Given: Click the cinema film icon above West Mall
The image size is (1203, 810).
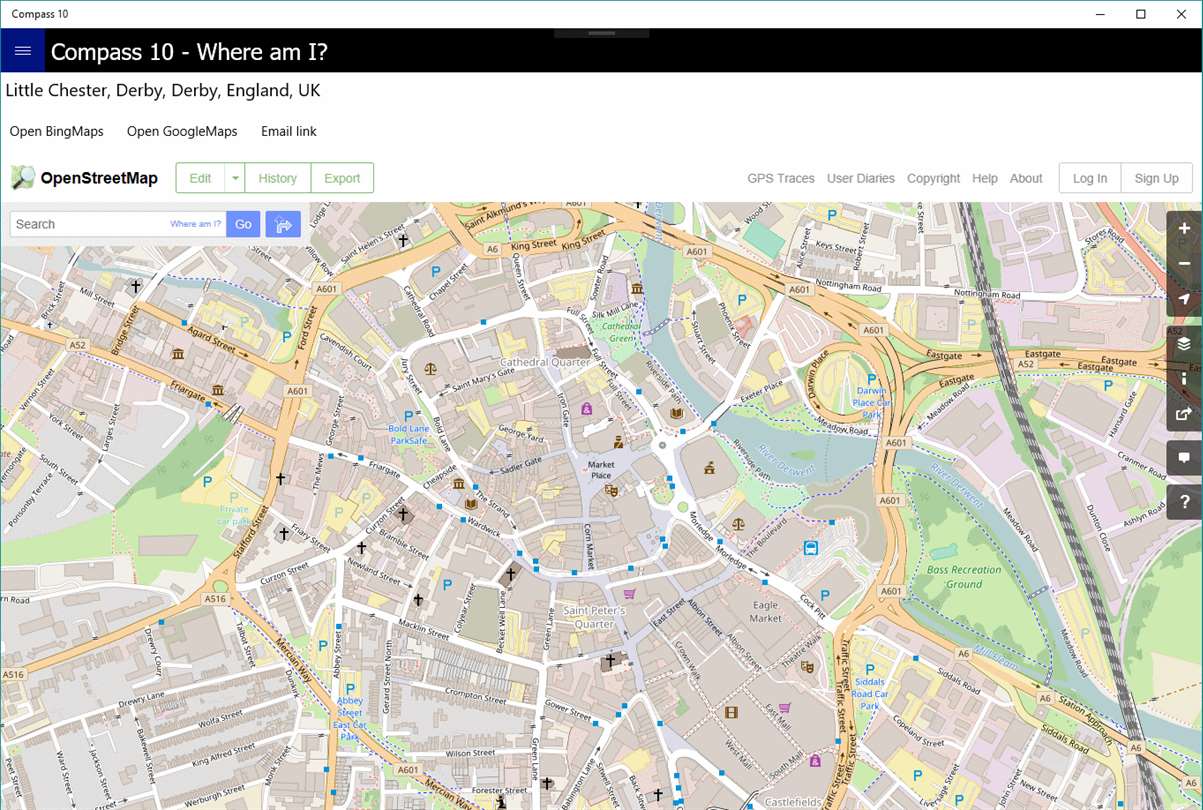Looking at the screenshot, I should click(x=731, y=712).
